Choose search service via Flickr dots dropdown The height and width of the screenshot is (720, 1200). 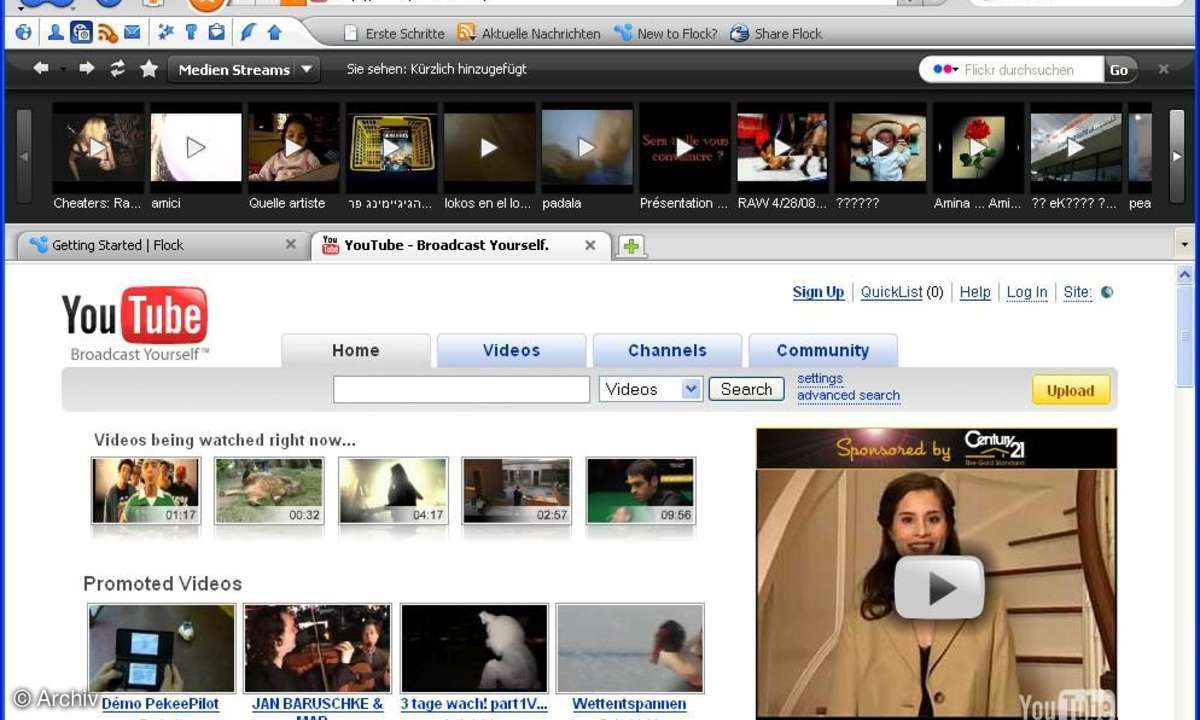945,69
